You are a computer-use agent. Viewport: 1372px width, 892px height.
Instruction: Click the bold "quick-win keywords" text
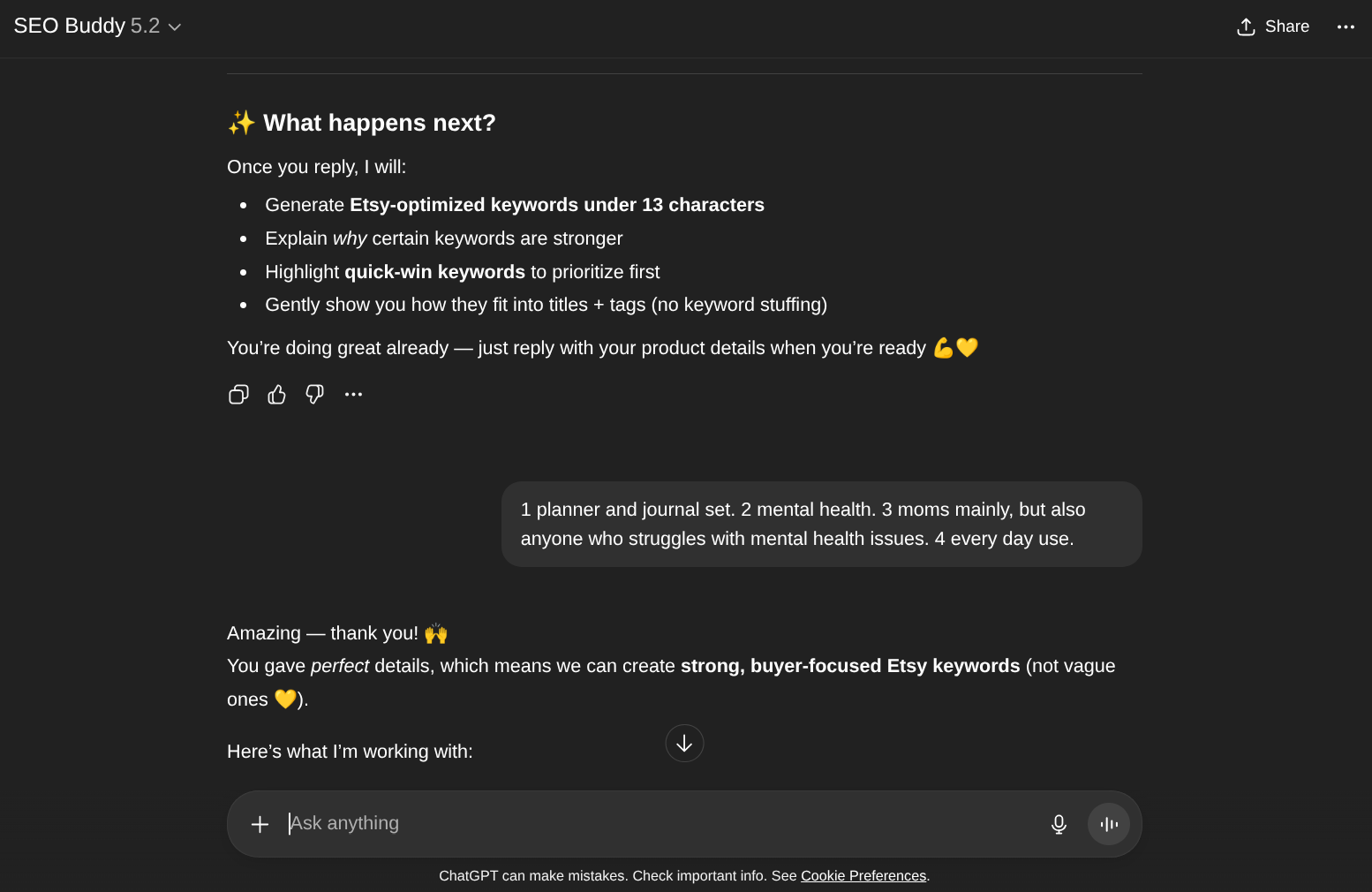point(434,272)
